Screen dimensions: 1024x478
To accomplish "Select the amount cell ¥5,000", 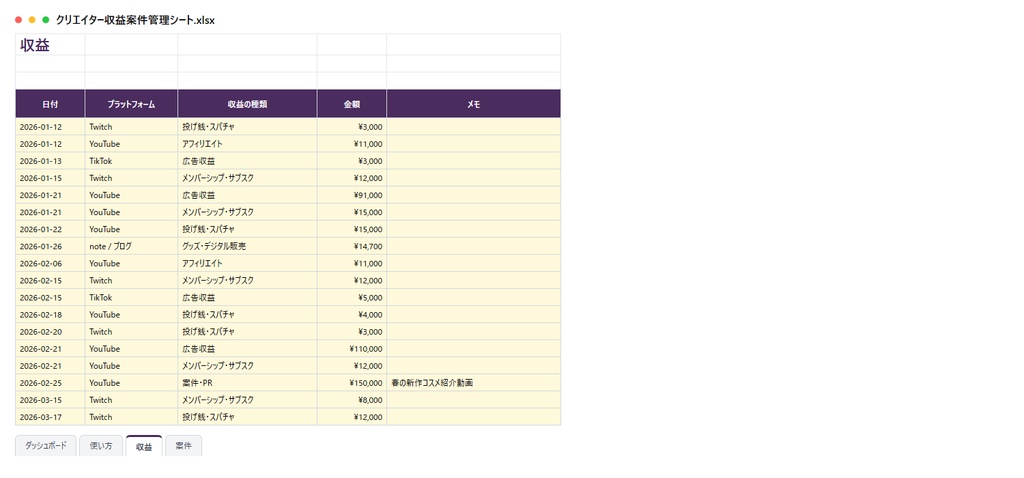I will coord(352,298).
